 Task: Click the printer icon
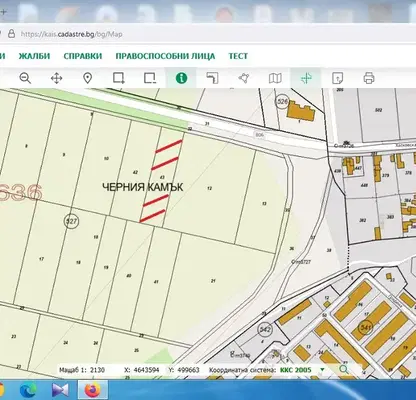click(369, 78)
